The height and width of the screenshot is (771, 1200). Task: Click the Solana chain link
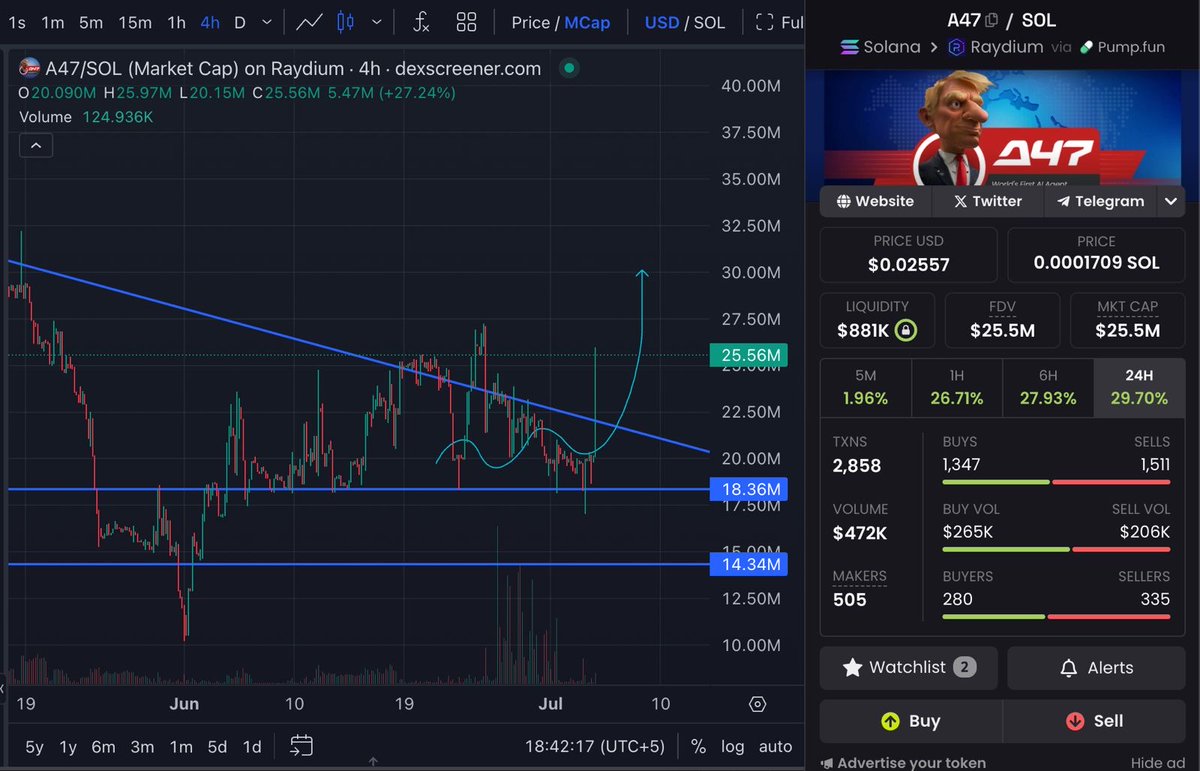pos(880,47)
